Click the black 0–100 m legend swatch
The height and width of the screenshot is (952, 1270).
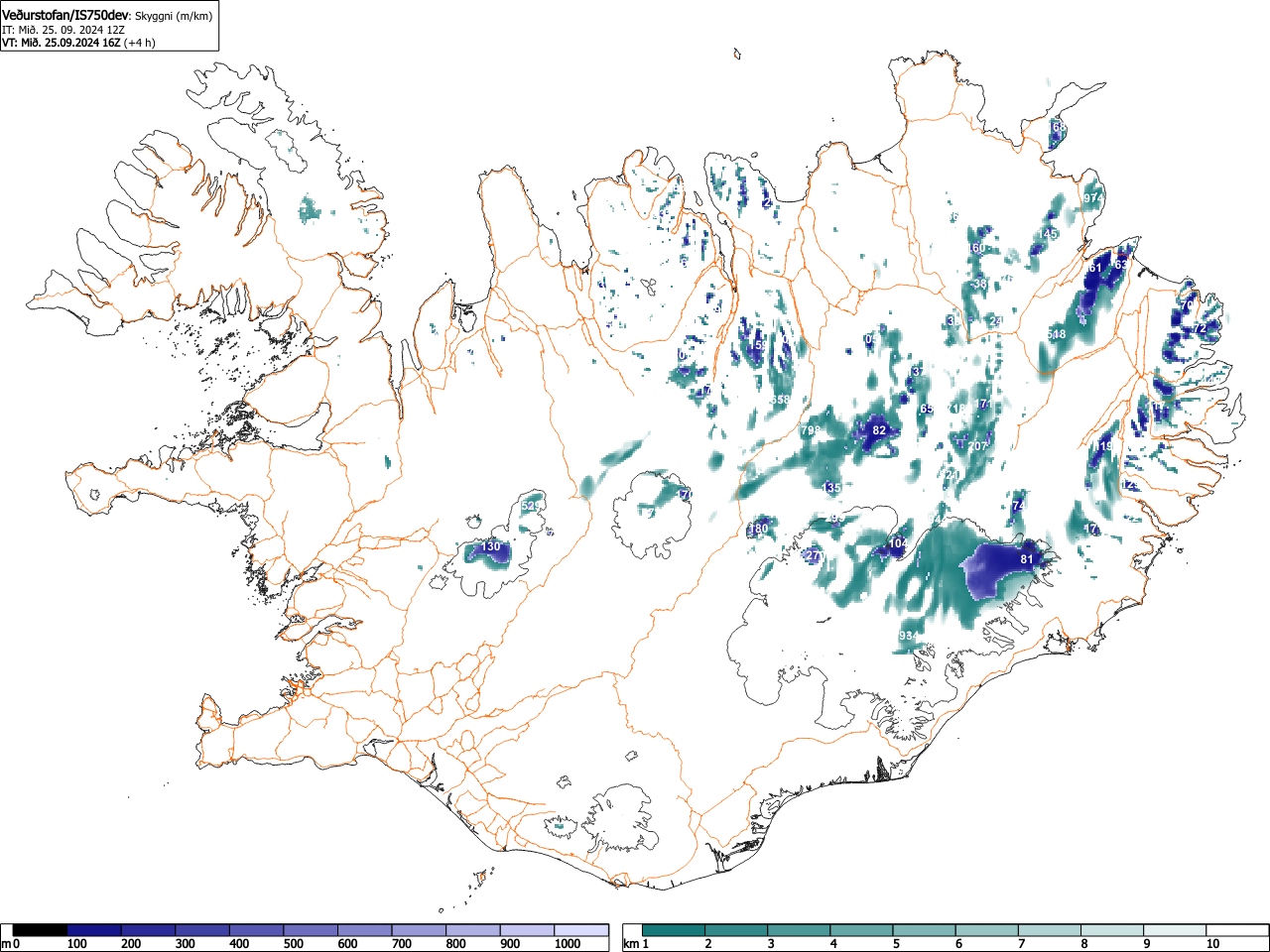tap(41, 930)
